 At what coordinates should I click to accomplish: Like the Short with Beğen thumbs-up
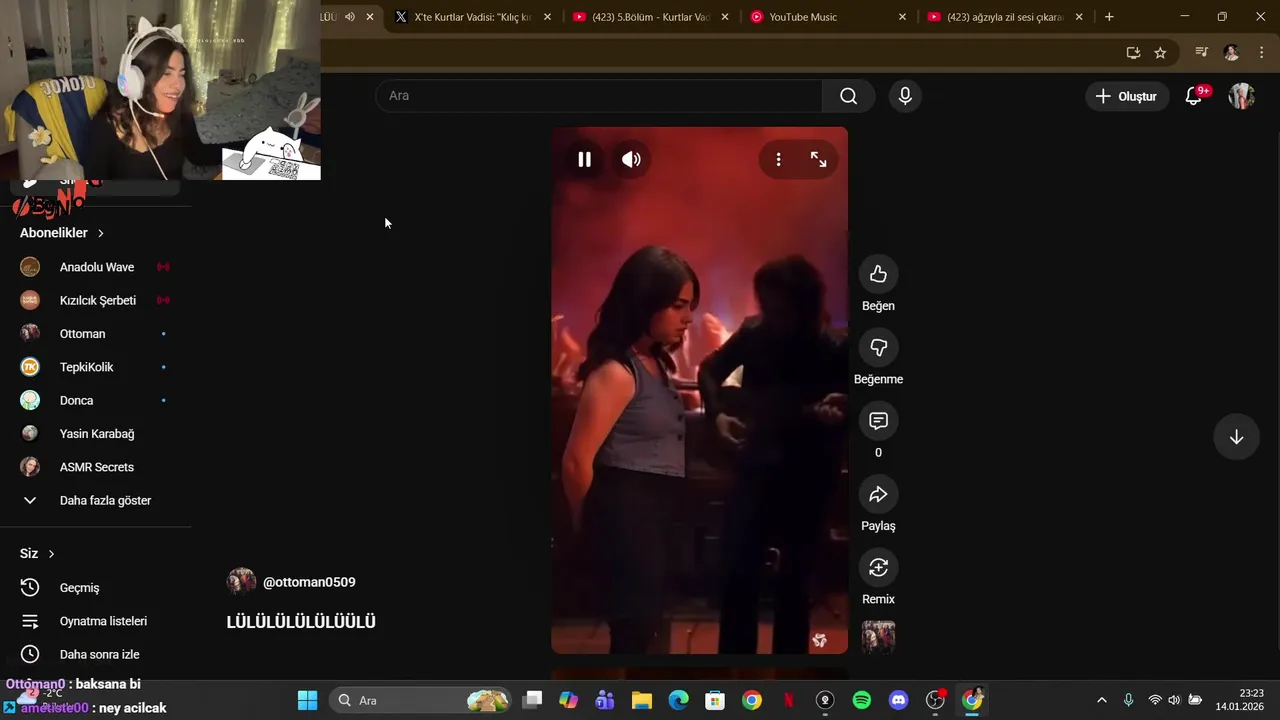click(878, 274)
